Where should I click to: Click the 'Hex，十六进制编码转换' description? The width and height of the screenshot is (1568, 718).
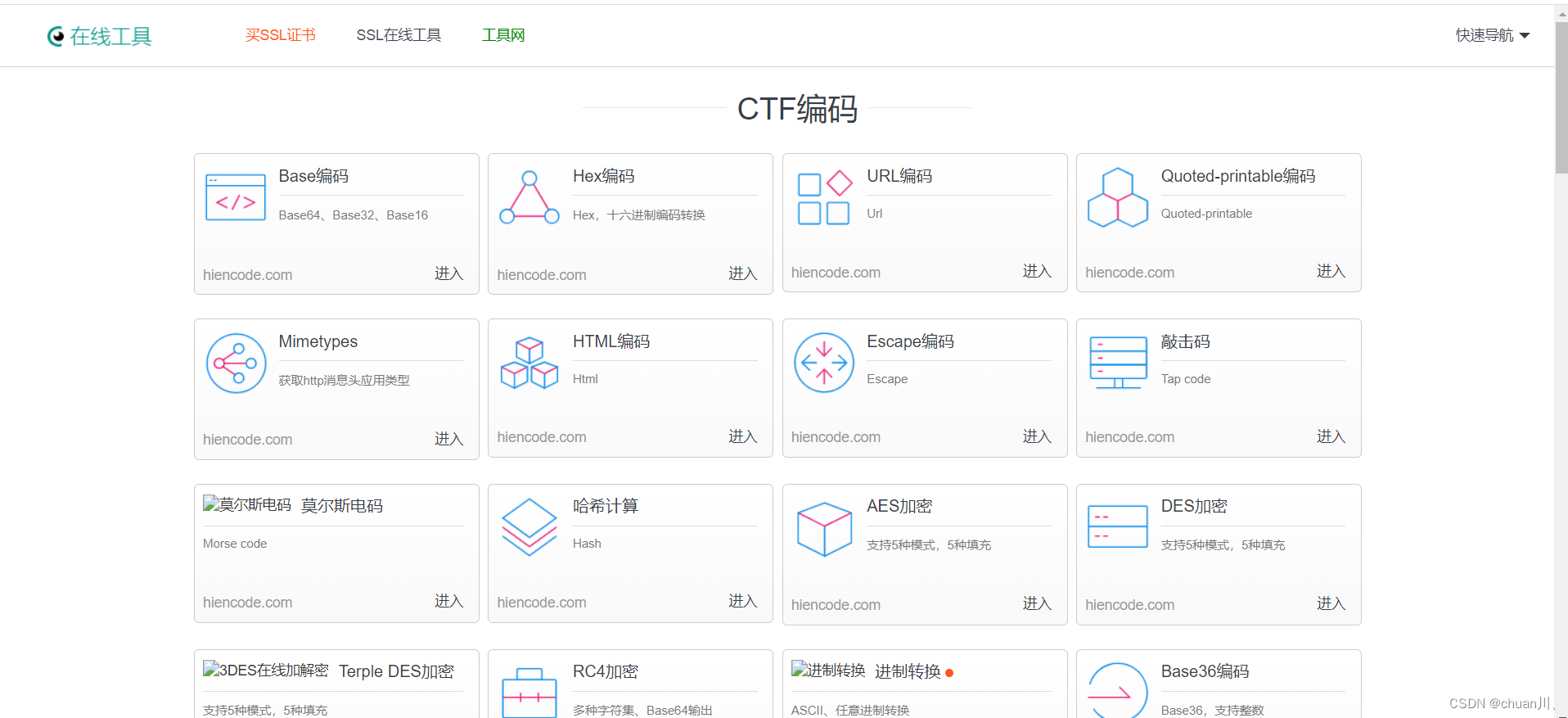(638, 215)
